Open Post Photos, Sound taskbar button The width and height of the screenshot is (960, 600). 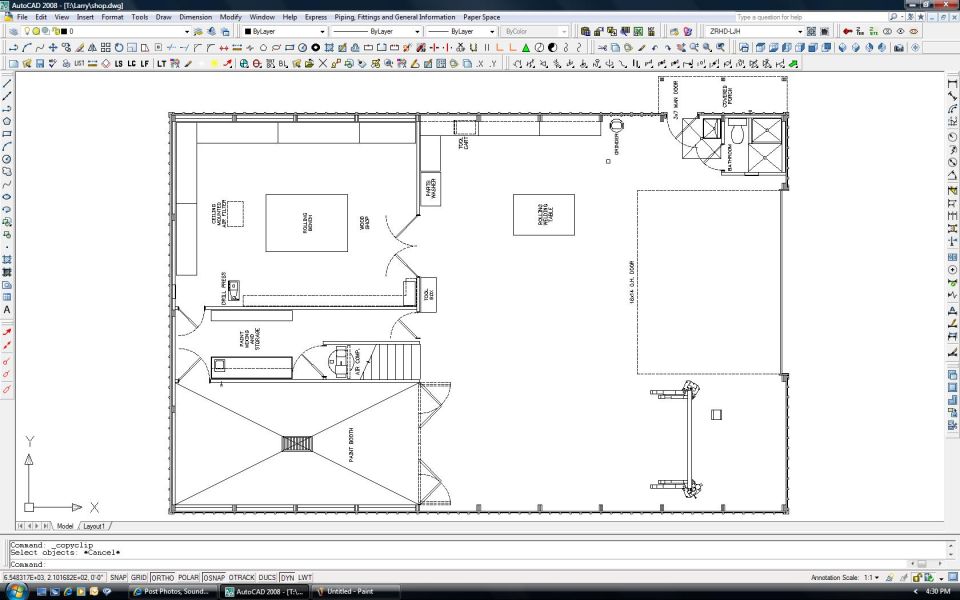point(174,591)
